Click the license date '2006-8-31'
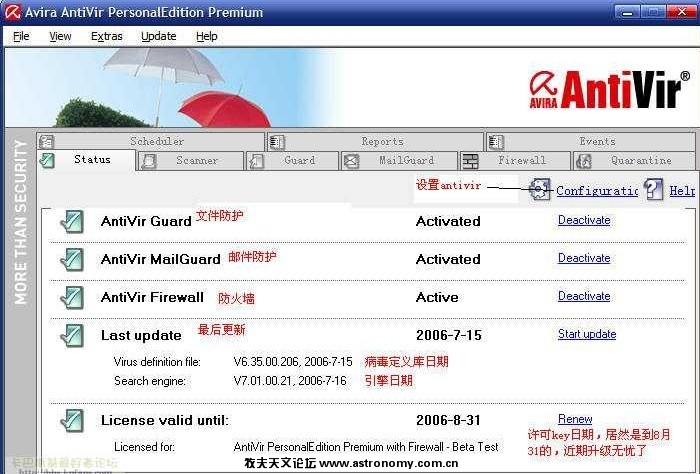 click(448, 420)
